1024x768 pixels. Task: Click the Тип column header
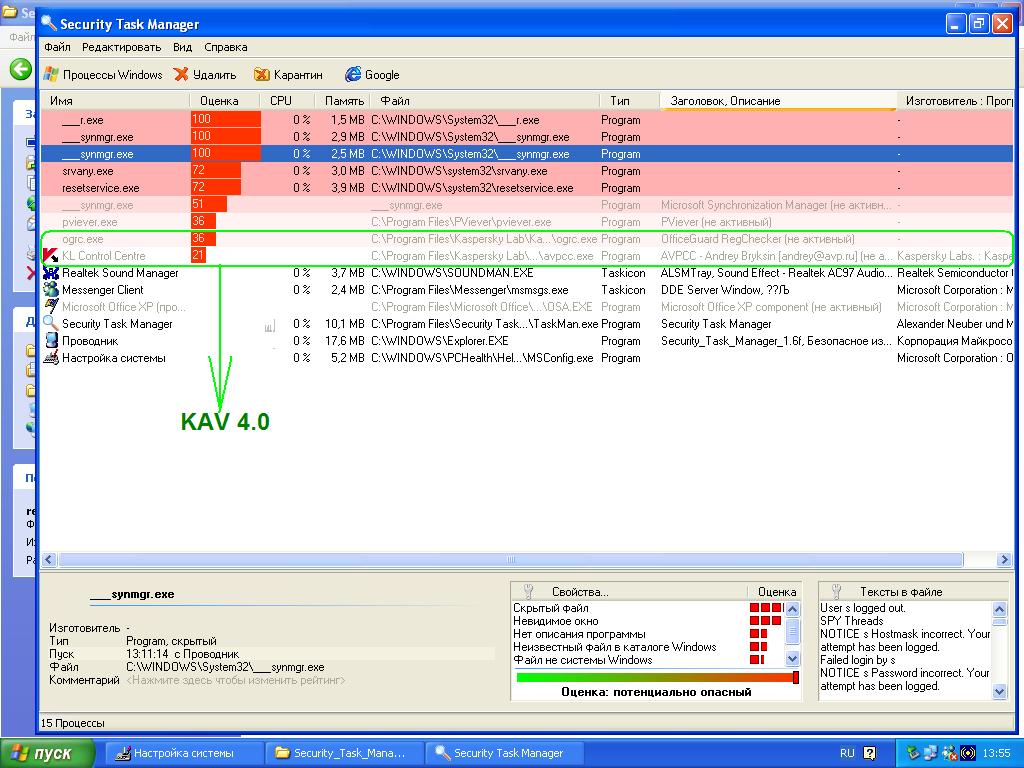(x=630, y=101)
